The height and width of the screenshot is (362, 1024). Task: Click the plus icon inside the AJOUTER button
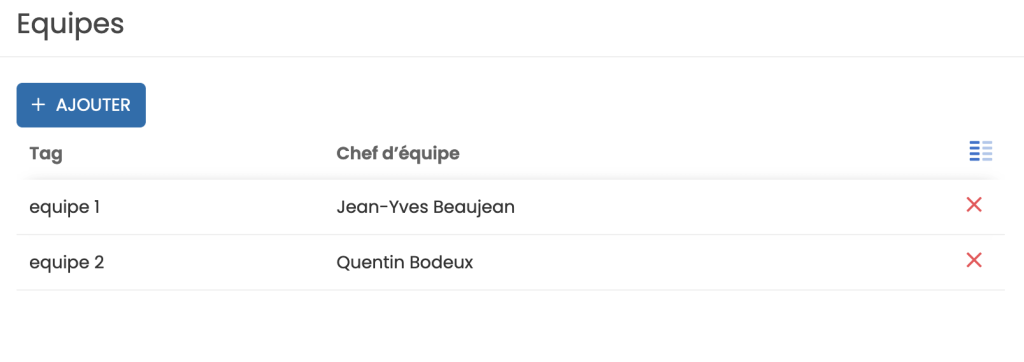(39, 105)
